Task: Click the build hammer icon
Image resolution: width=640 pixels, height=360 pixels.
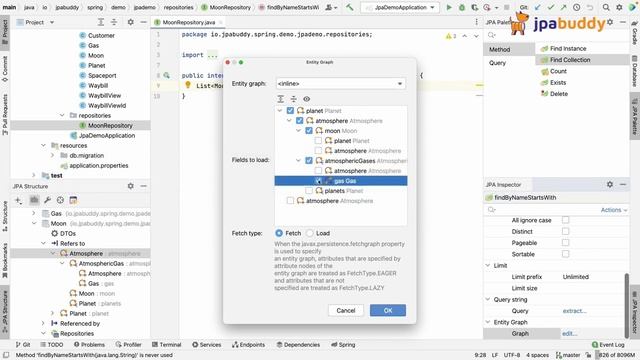Action: (x=350, y=7)
